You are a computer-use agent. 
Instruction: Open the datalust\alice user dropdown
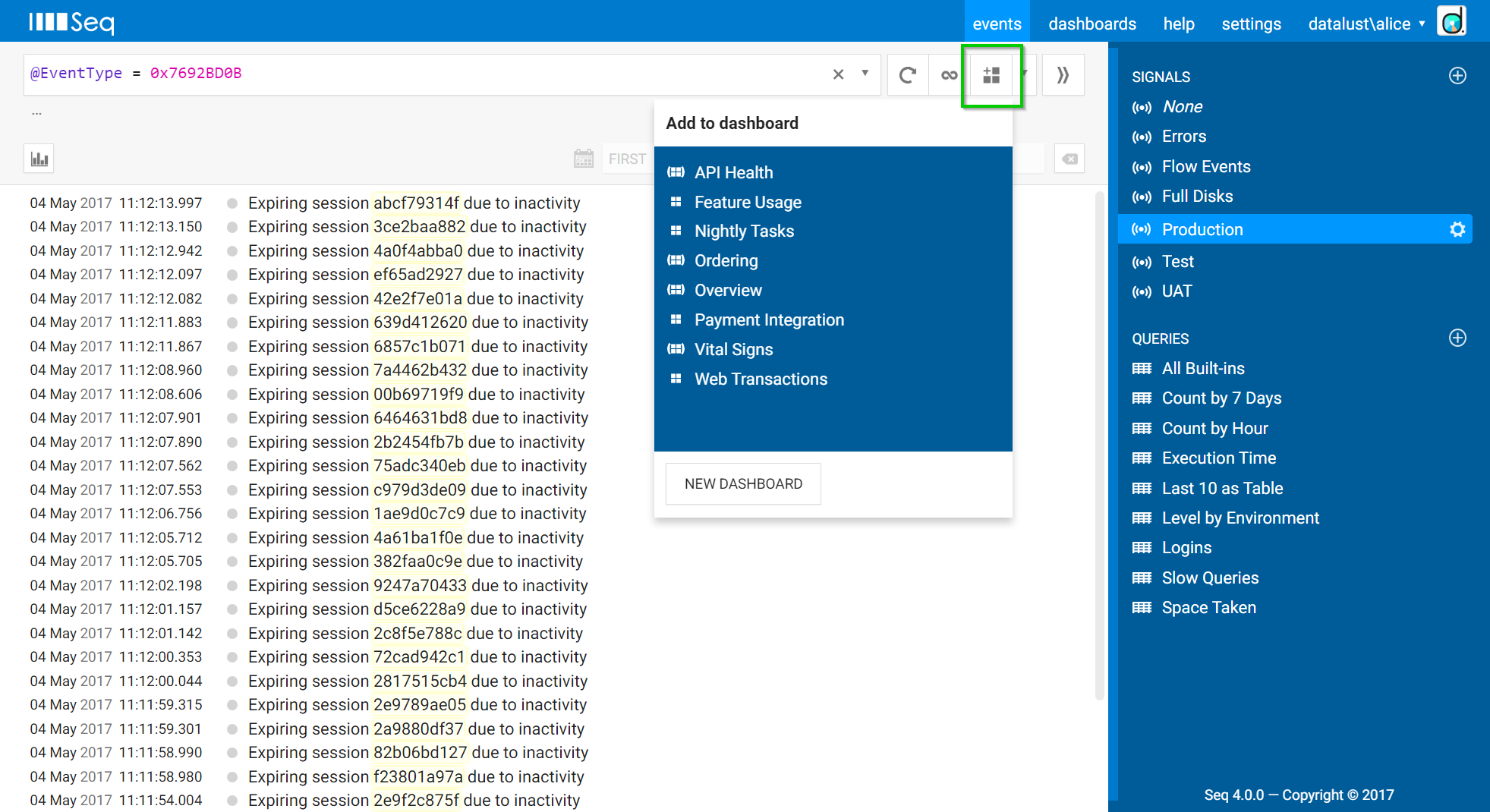pos(1366,24)
